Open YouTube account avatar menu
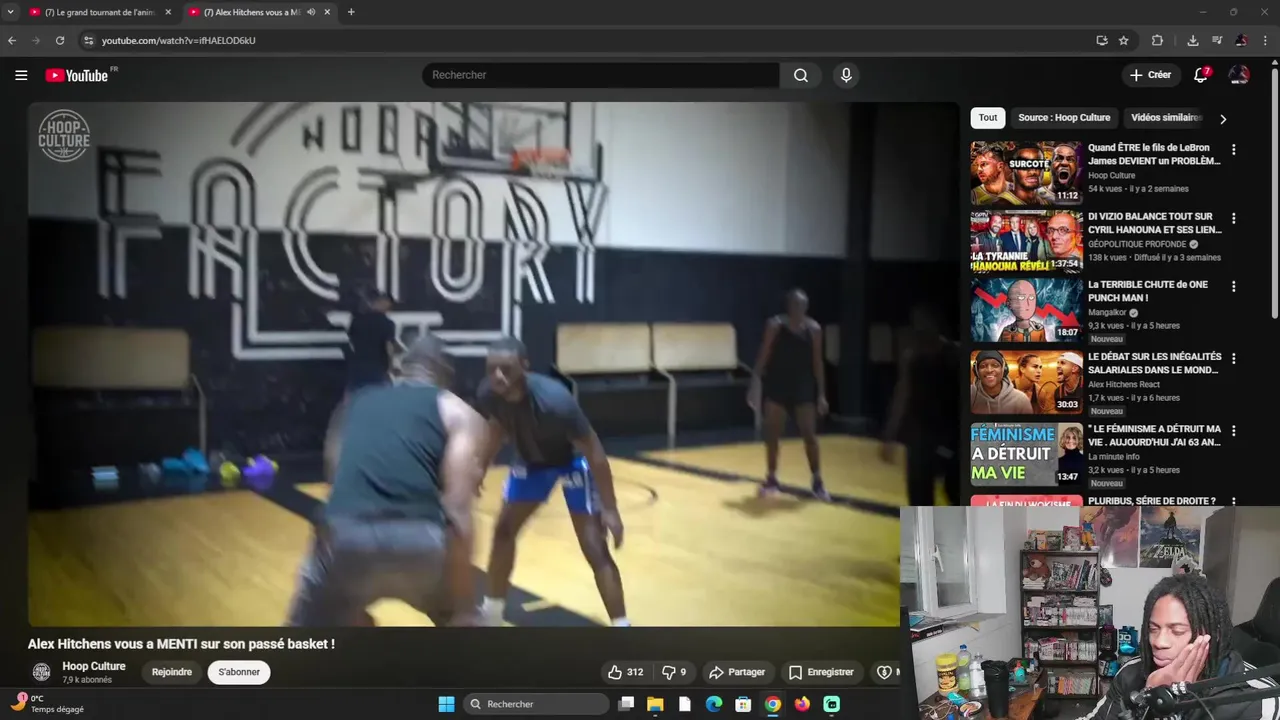This screenshot has height=720, width=1280. 1239,75
